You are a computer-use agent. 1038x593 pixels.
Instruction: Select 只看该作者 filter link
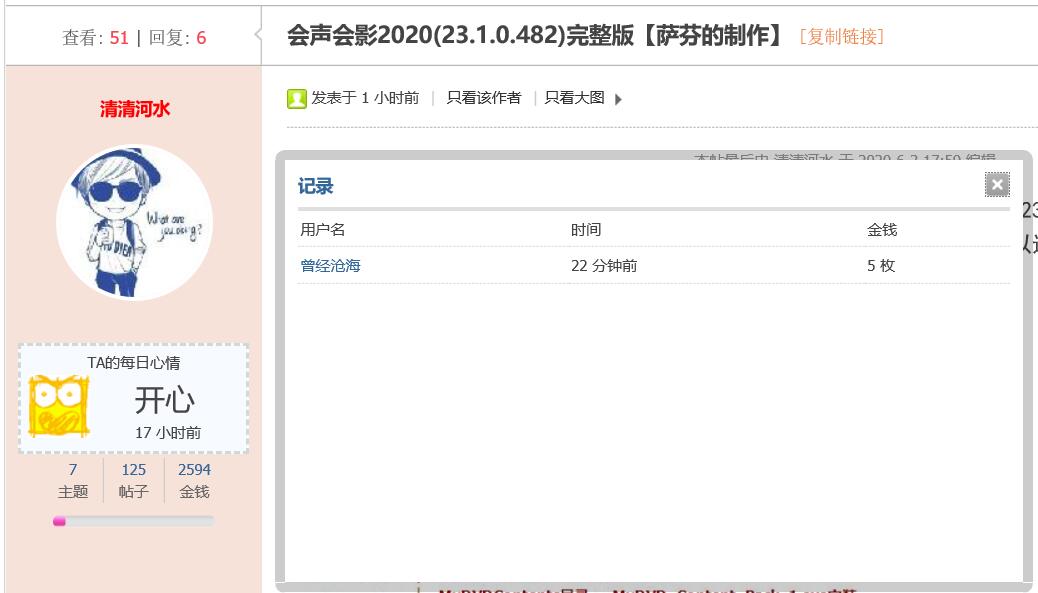pyautogui.click(x=484, y=98)
